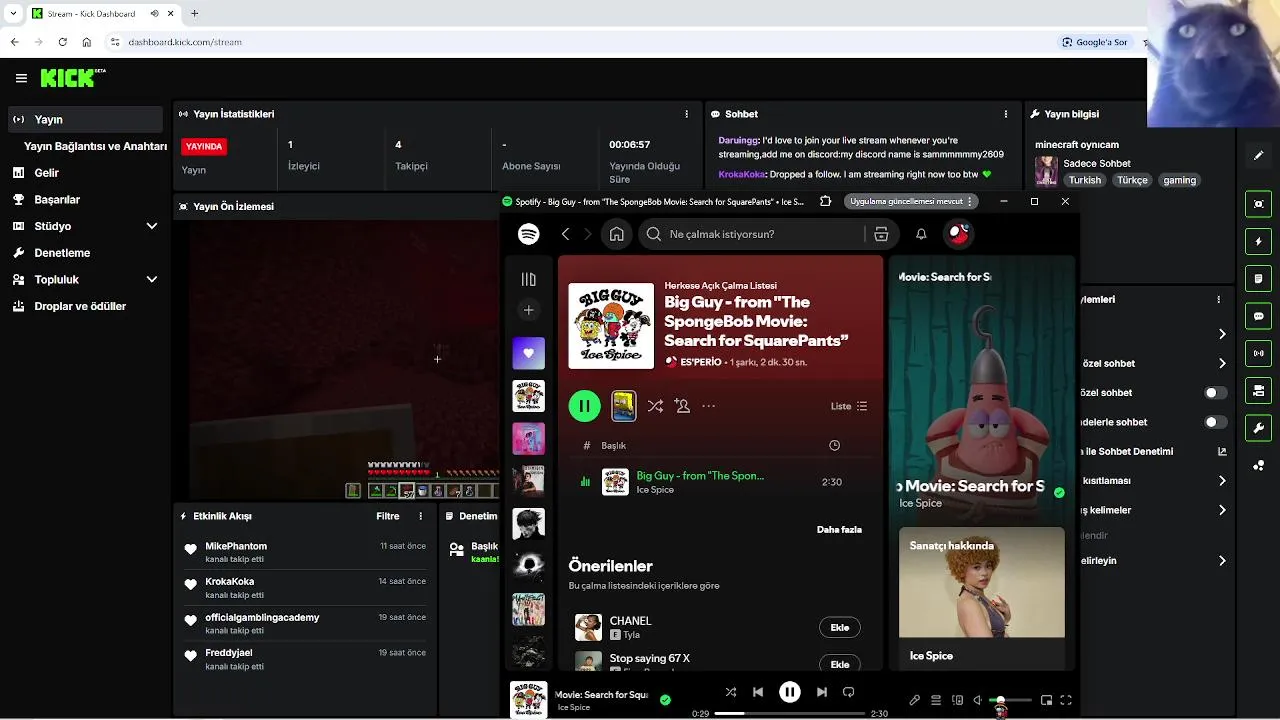The height and width of the screenshot is (720, 1280).
Task: Open the Spotify mini player
Action: [x=1046, y=700]
